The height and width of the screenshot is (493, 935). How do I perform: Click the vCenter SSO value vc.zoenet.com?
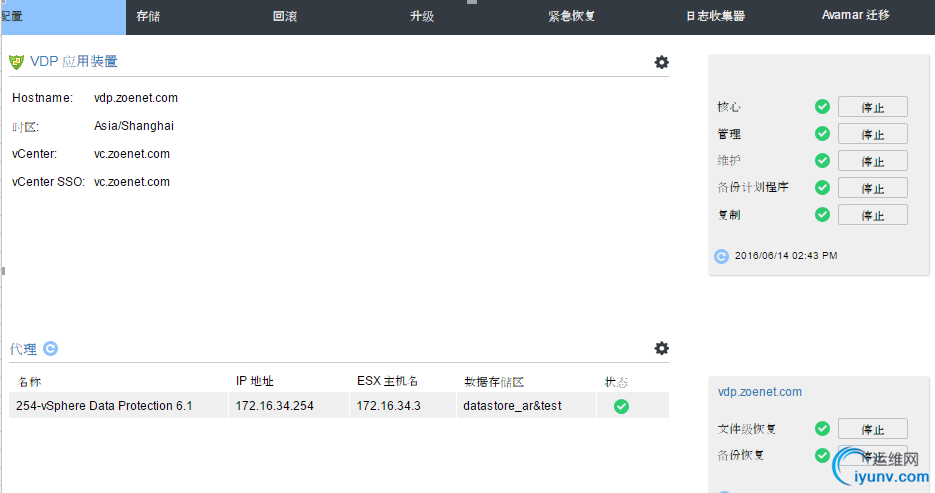[x=132, y=182]
